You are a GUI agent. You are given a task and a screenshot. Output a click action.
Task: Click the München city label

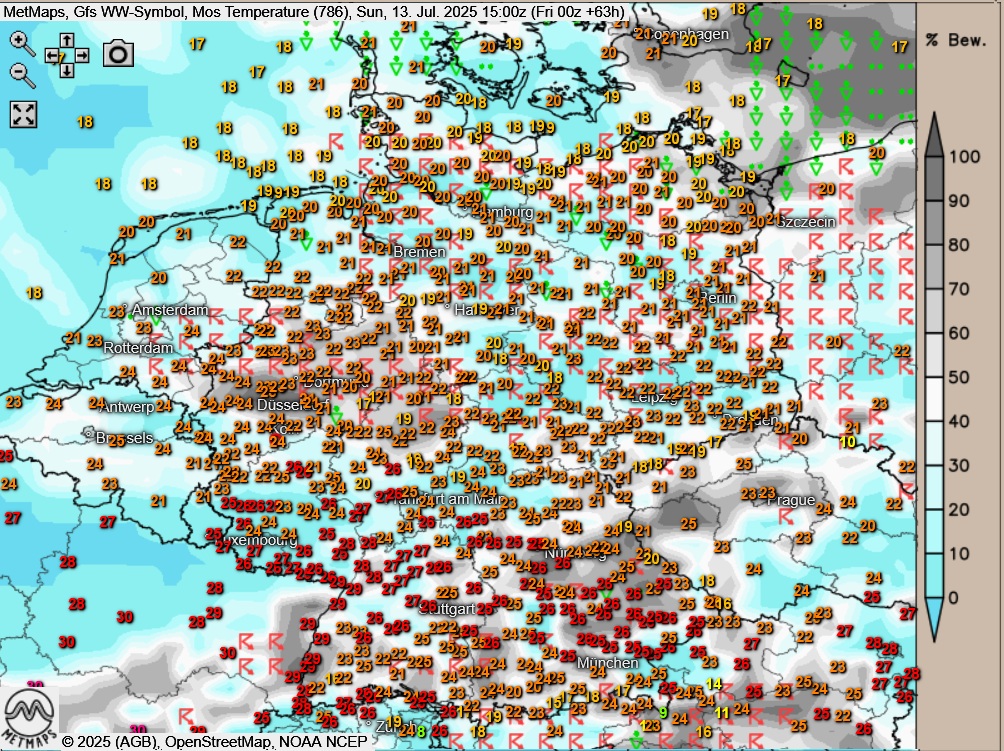[607, 662]
